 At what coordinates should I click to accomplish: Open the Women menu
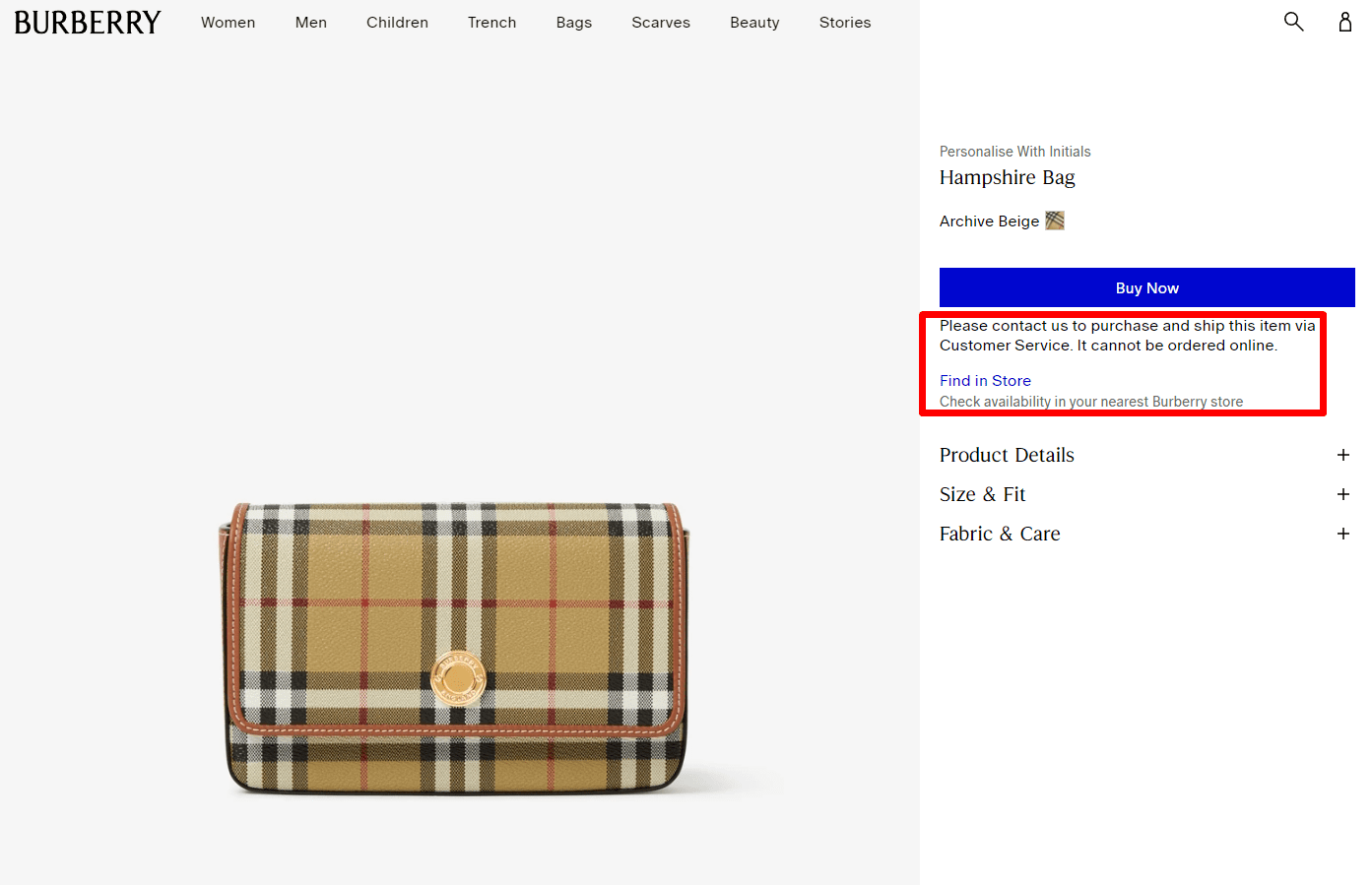[229, 23]
